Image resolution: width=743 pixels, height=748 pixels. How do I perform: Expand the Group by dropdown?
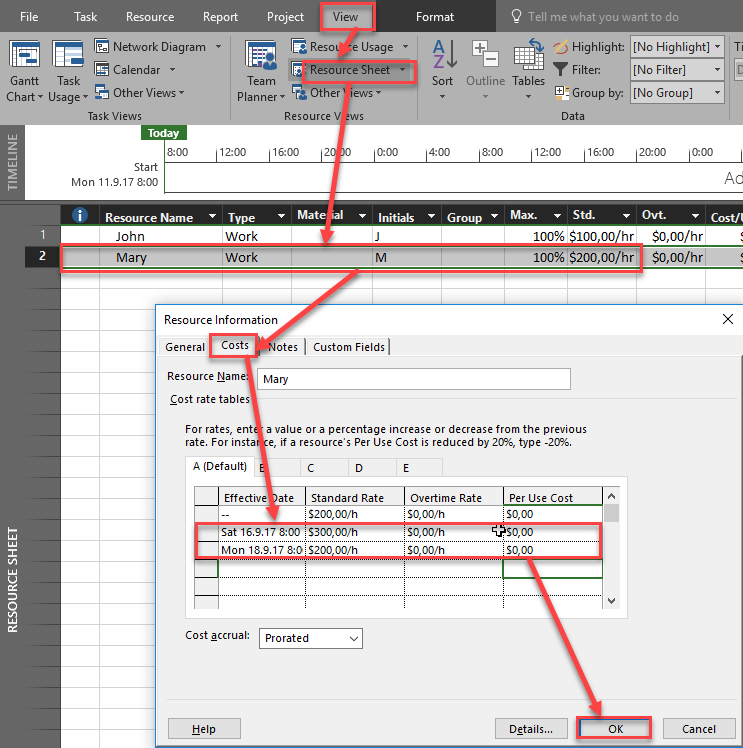[717, 93]
